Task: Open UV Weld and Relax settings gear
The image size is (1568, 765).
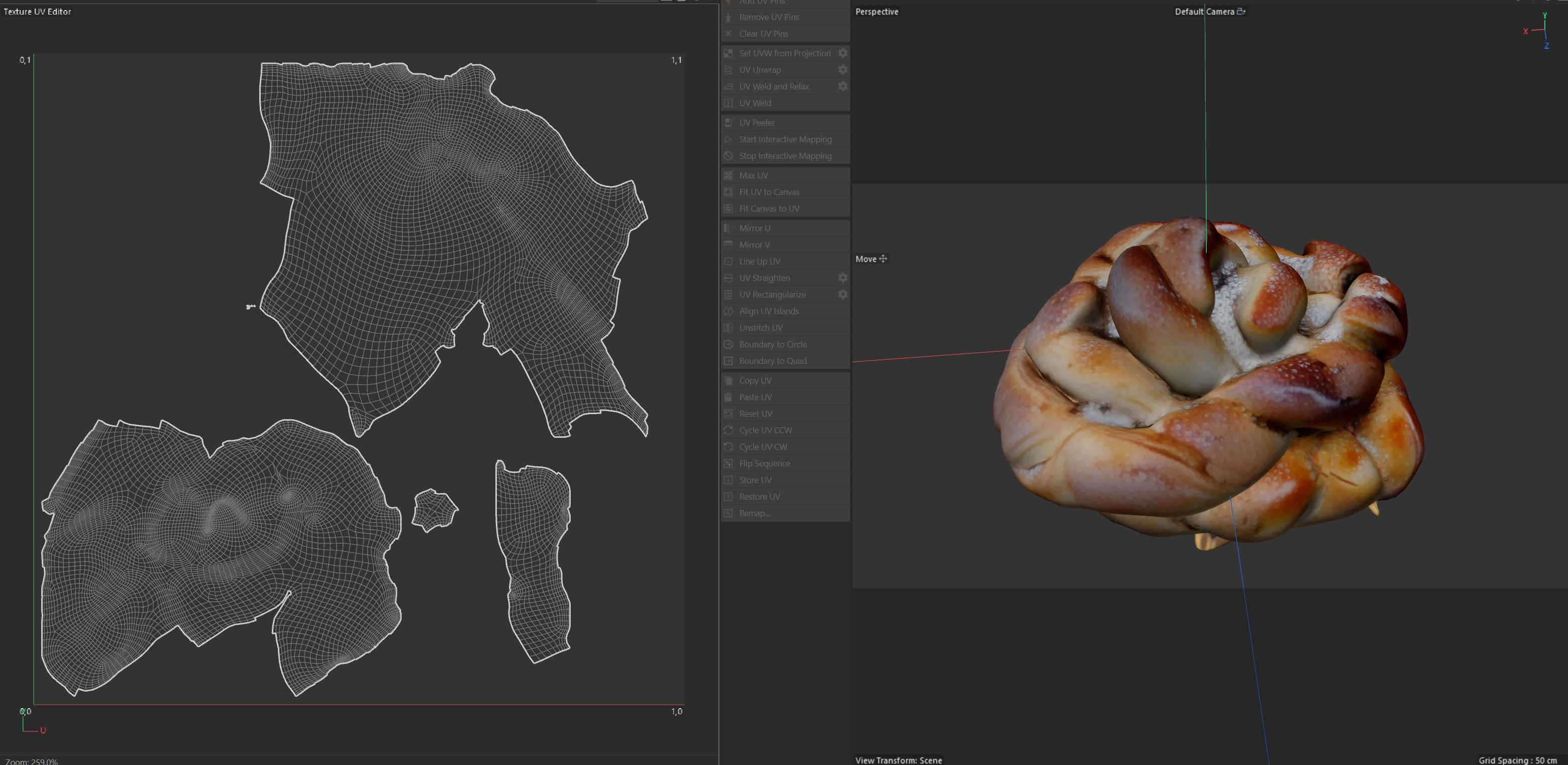Action: pos(843,86)
